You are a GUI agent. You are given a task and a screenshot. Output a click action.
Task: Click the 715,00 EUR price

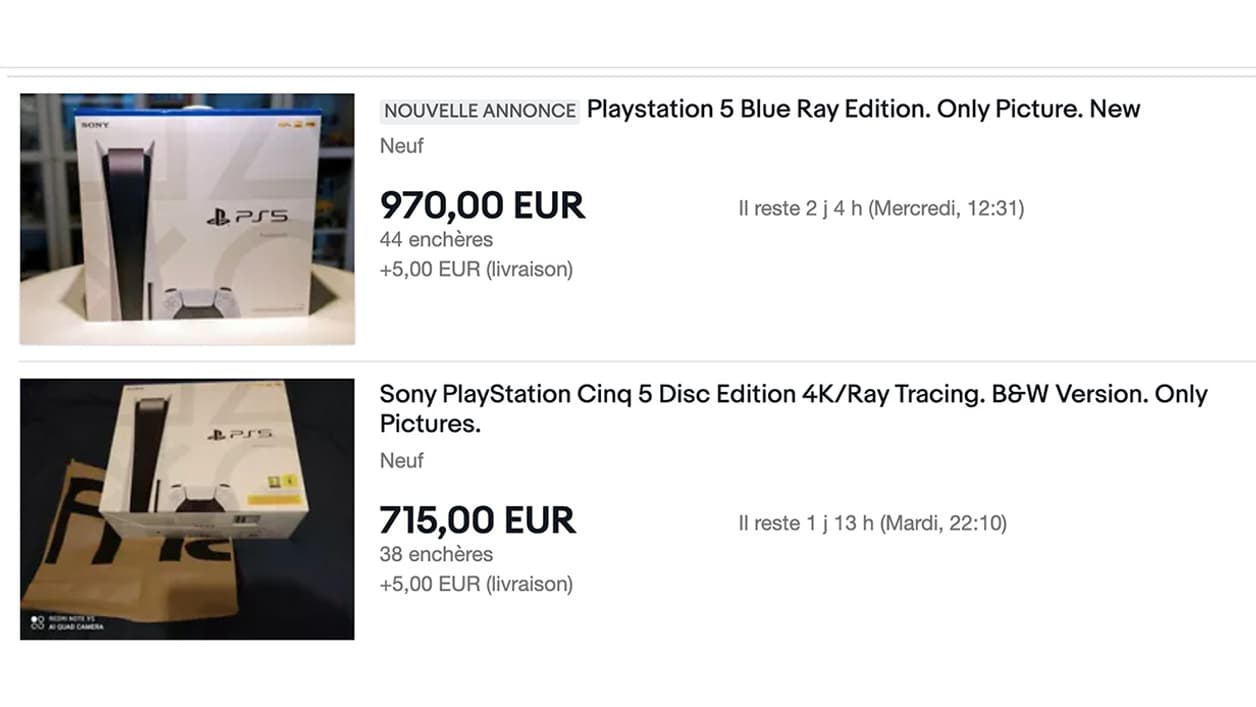(x=478, y=521)
